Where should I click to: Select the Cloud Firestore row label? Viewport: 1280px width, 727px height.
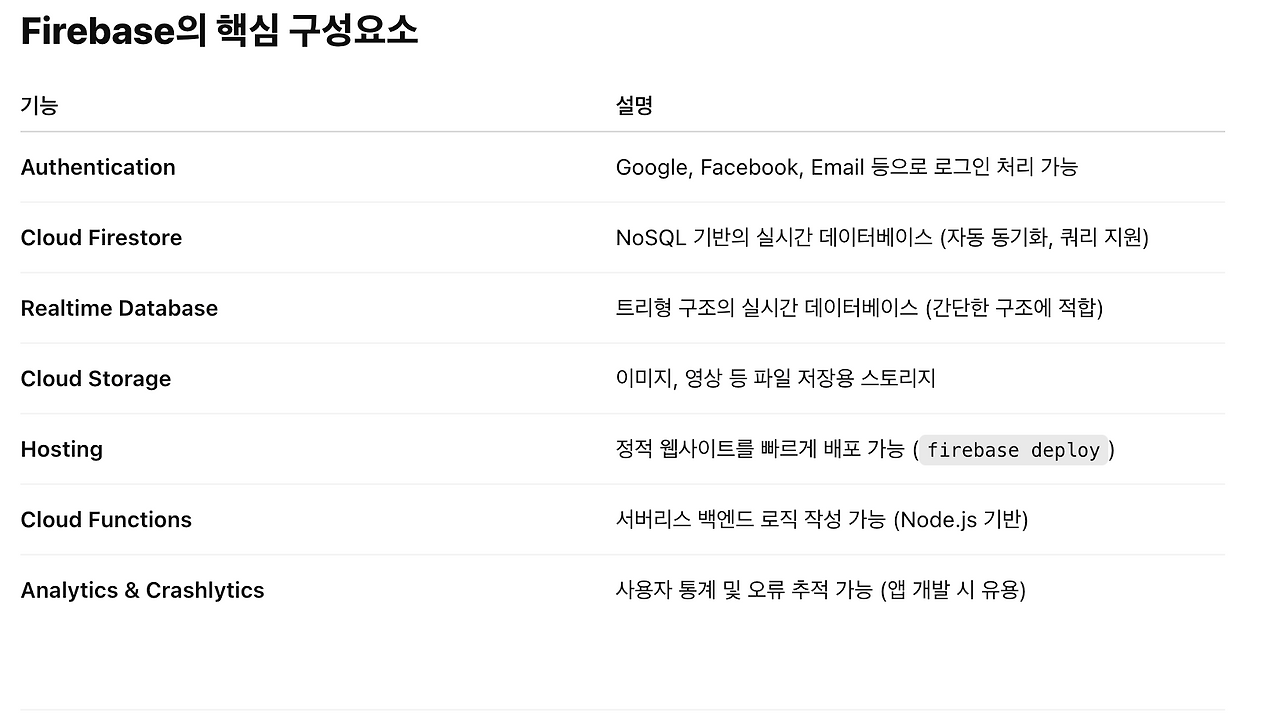(101, 238)
